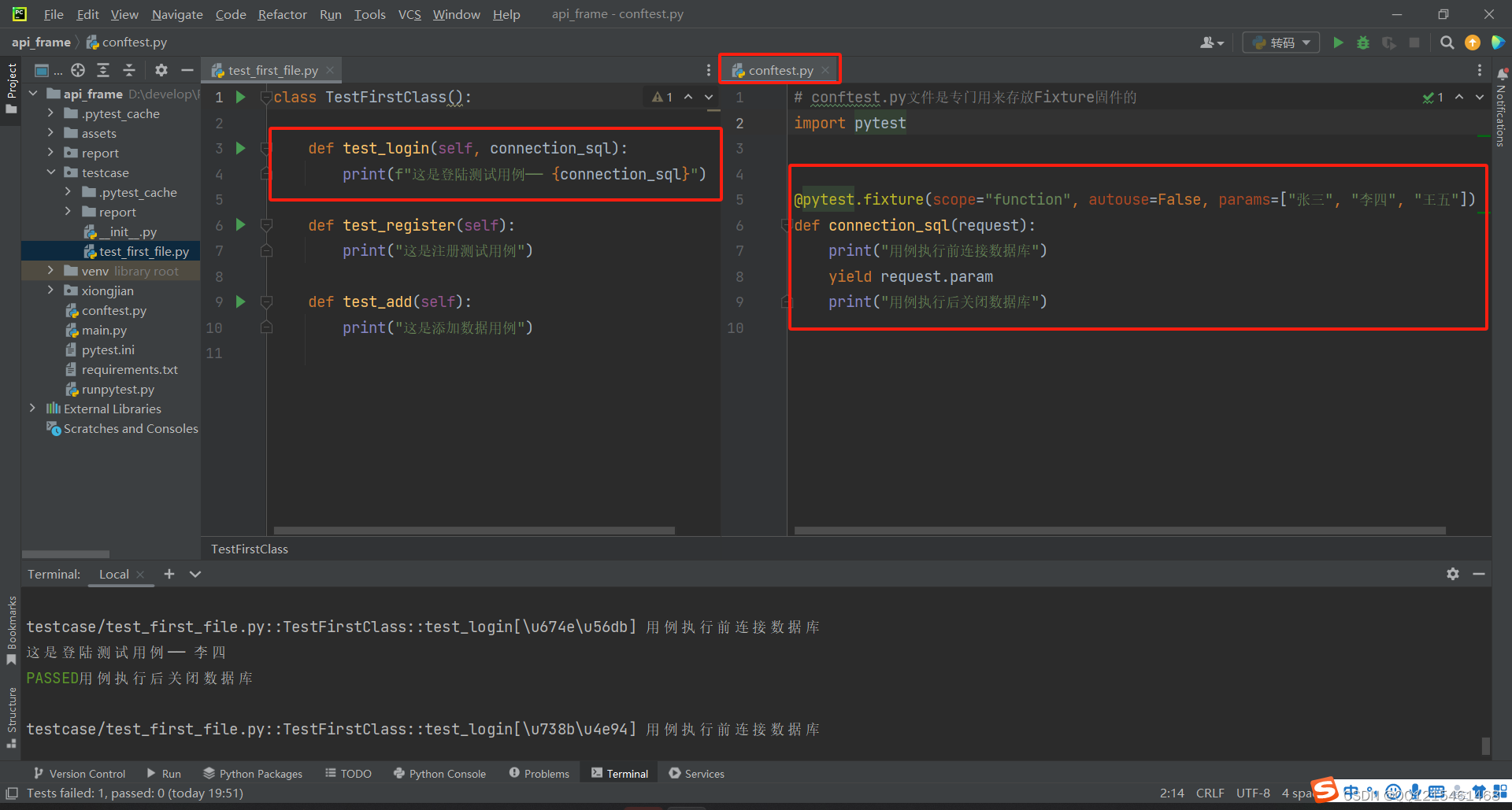Open Python Packages tool window
The image size is (1512, 810).
pyautogui.click(x=253, y=774)
